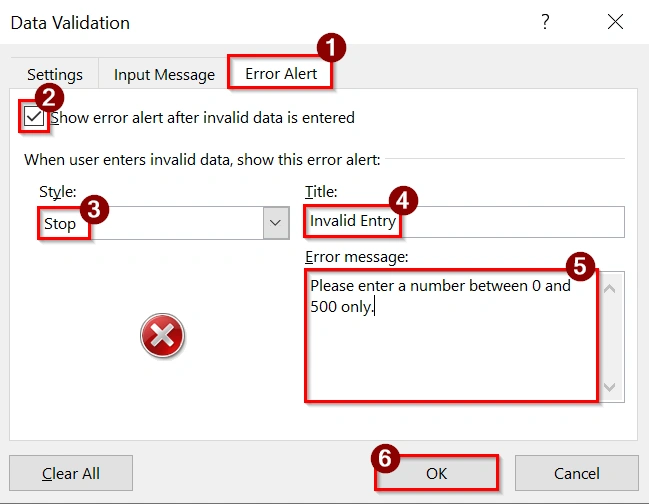Click the Clear All button

[71, 473]
